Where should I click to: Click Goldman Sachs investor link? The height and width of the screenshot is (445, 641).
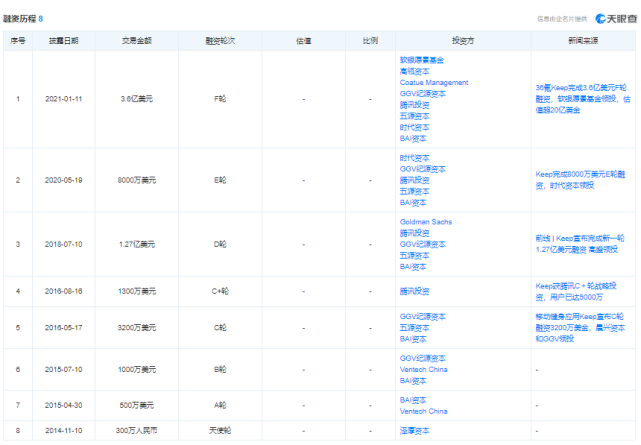click(426, 222)
